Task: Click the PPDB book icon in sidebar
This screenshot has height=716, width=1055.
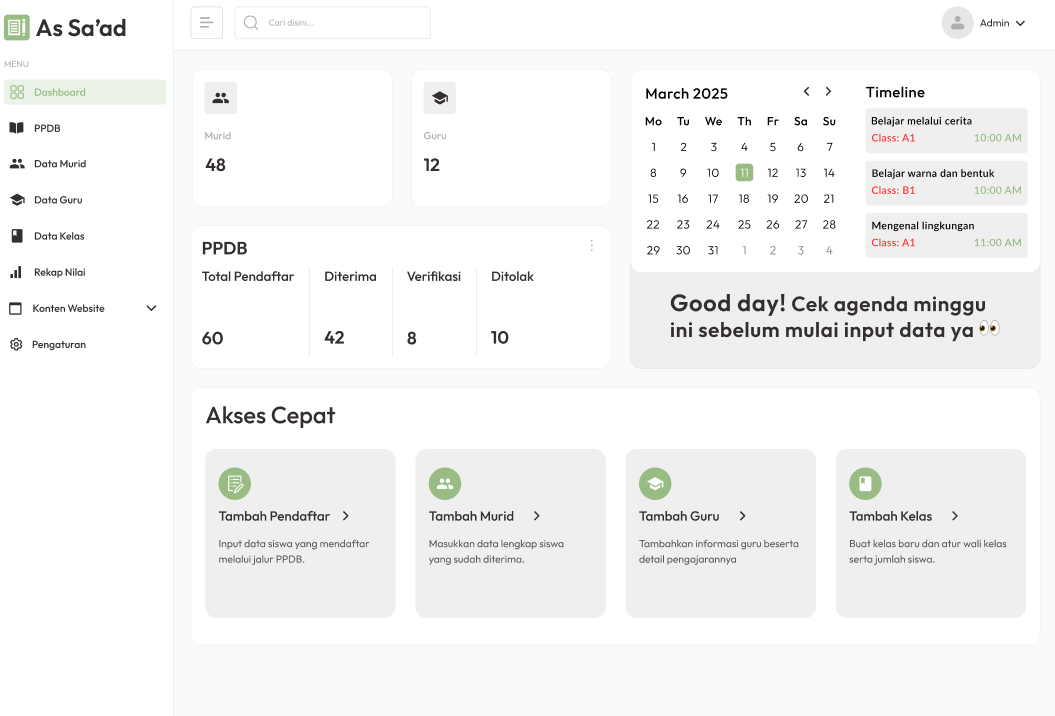Action: pos(17,128)
